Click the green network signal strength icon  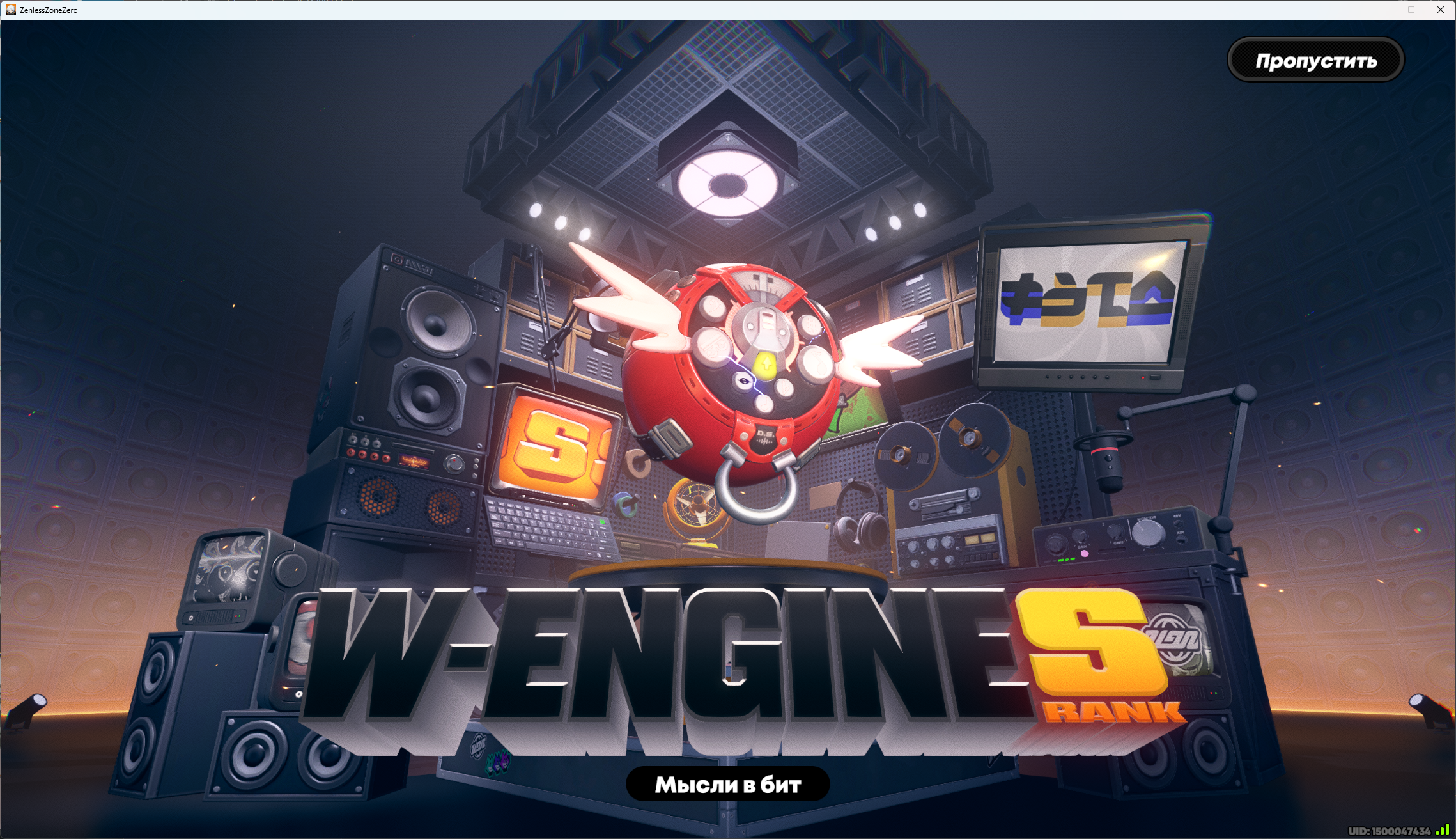1443,830
